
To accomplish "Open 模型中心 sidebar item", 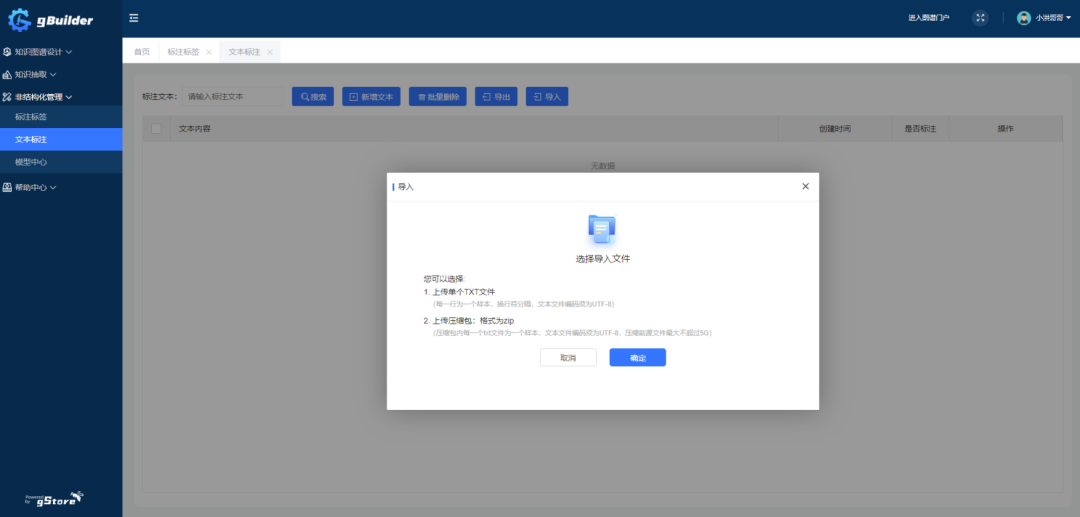I will (61, 162).
